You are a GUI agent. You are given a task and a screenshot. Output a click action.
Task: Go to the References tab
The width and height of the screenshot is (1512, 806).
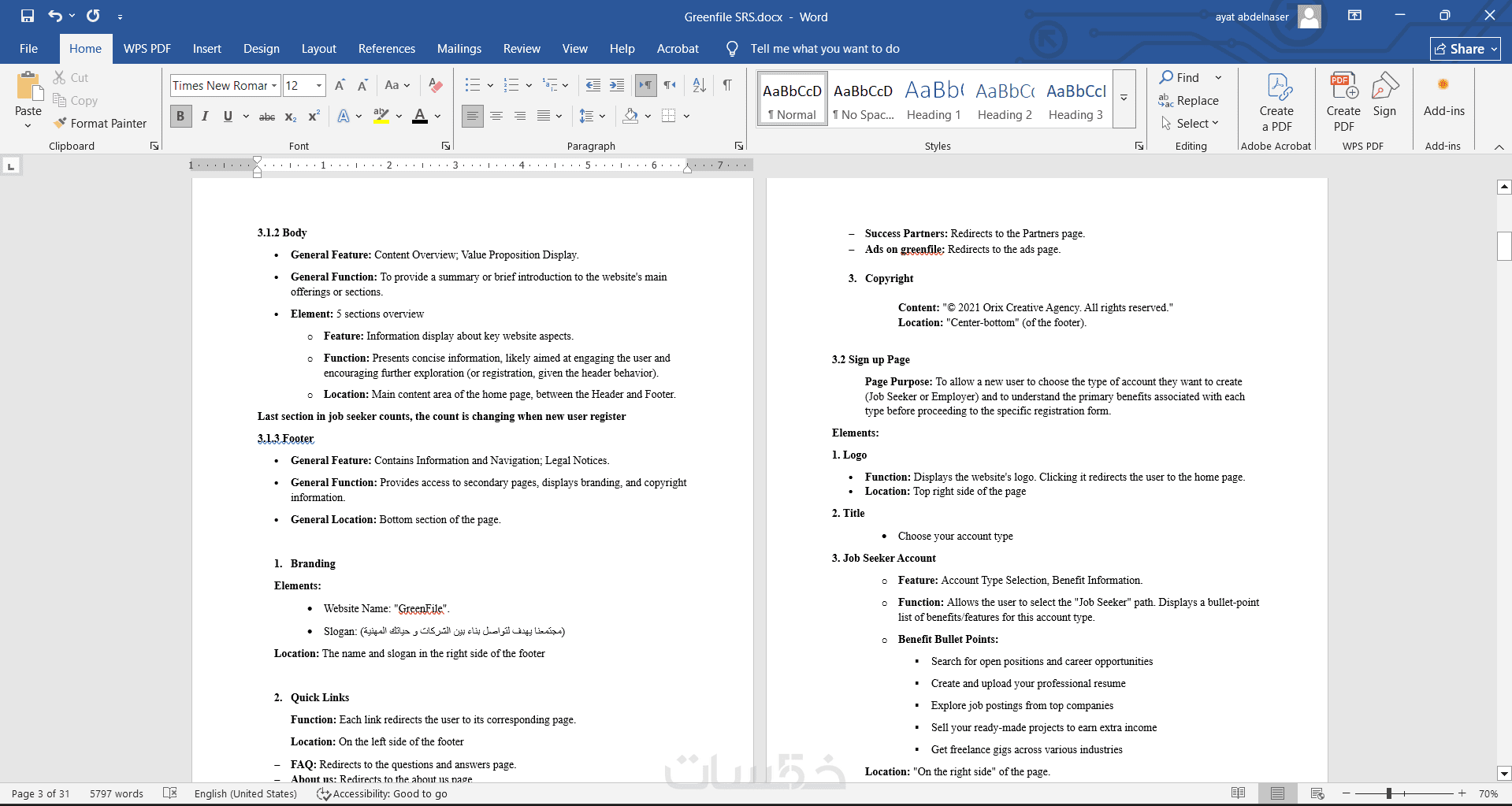[387, 48]
